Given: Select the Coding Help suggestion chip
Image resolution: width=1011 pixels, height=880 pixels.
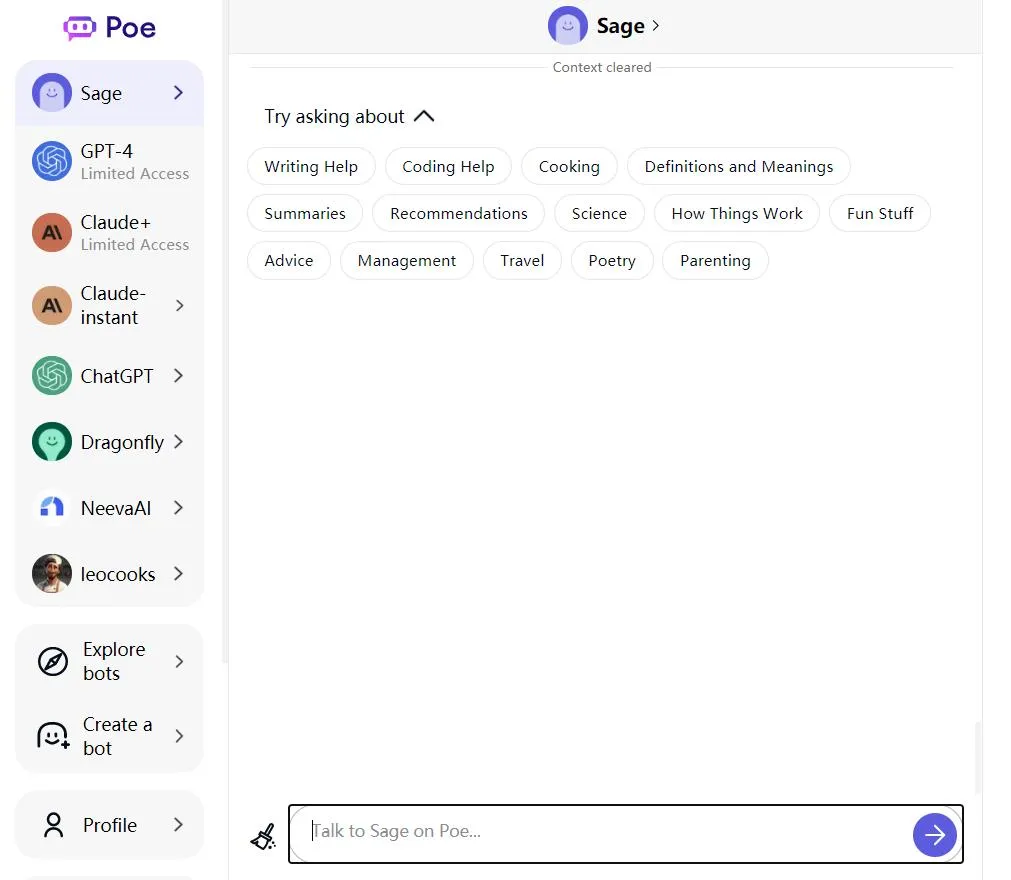Looking at the screenshot, I should [x=448, y=167].
